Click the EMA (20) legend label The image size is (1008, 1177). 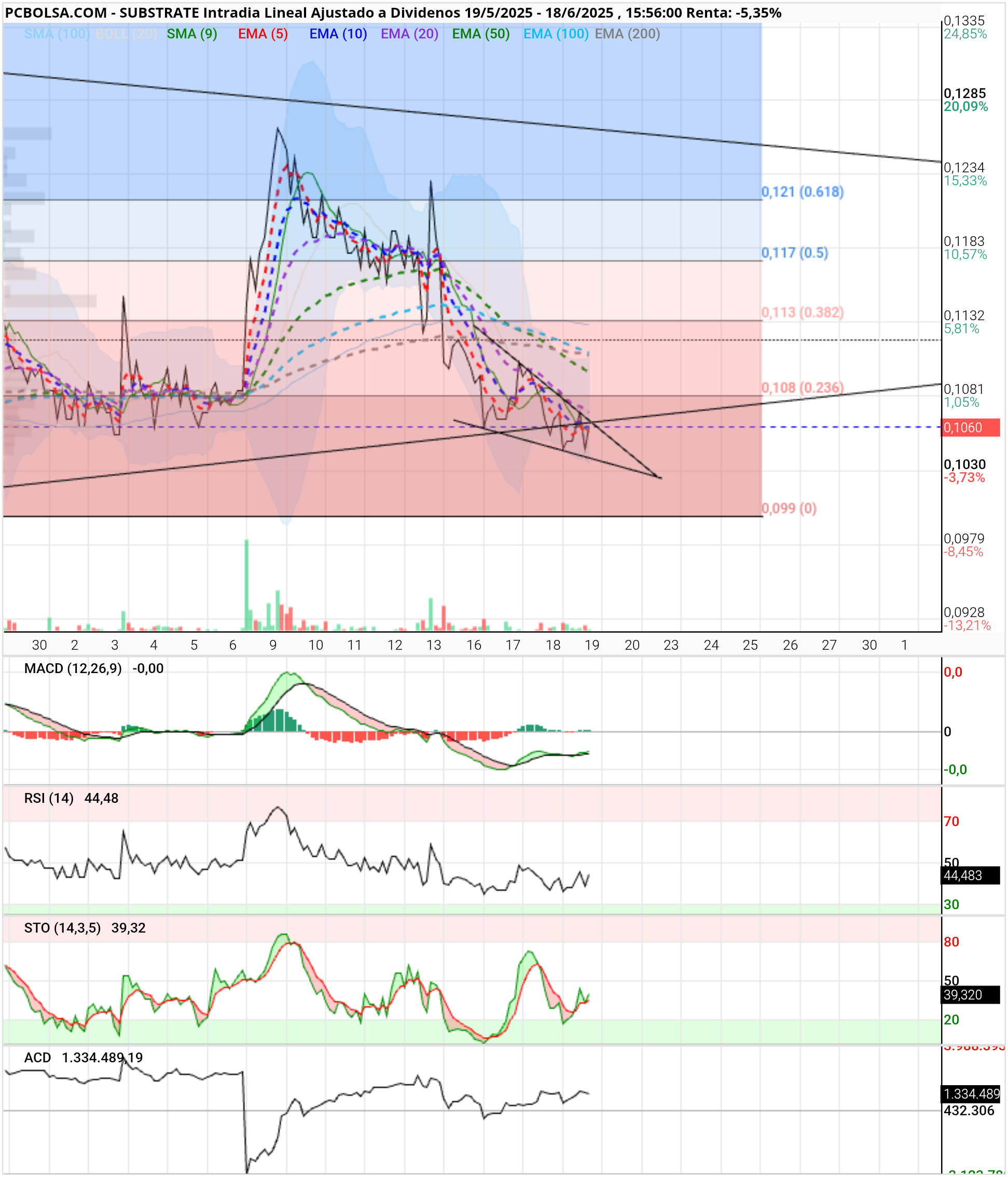point(409,34)
